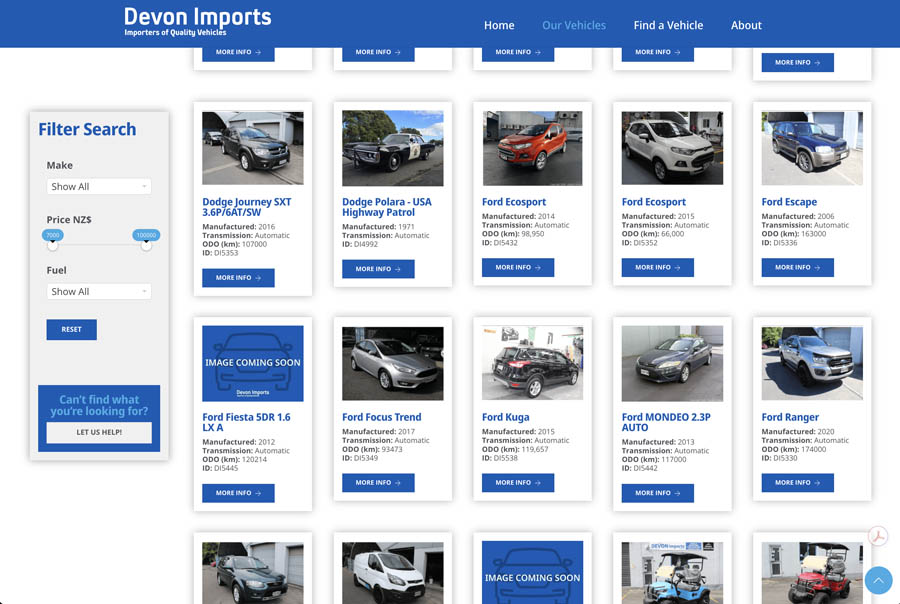This screenshot has width=900, height=604.
Task: Click the orange Ford Ecosport photo
Action: click(532, 148)
